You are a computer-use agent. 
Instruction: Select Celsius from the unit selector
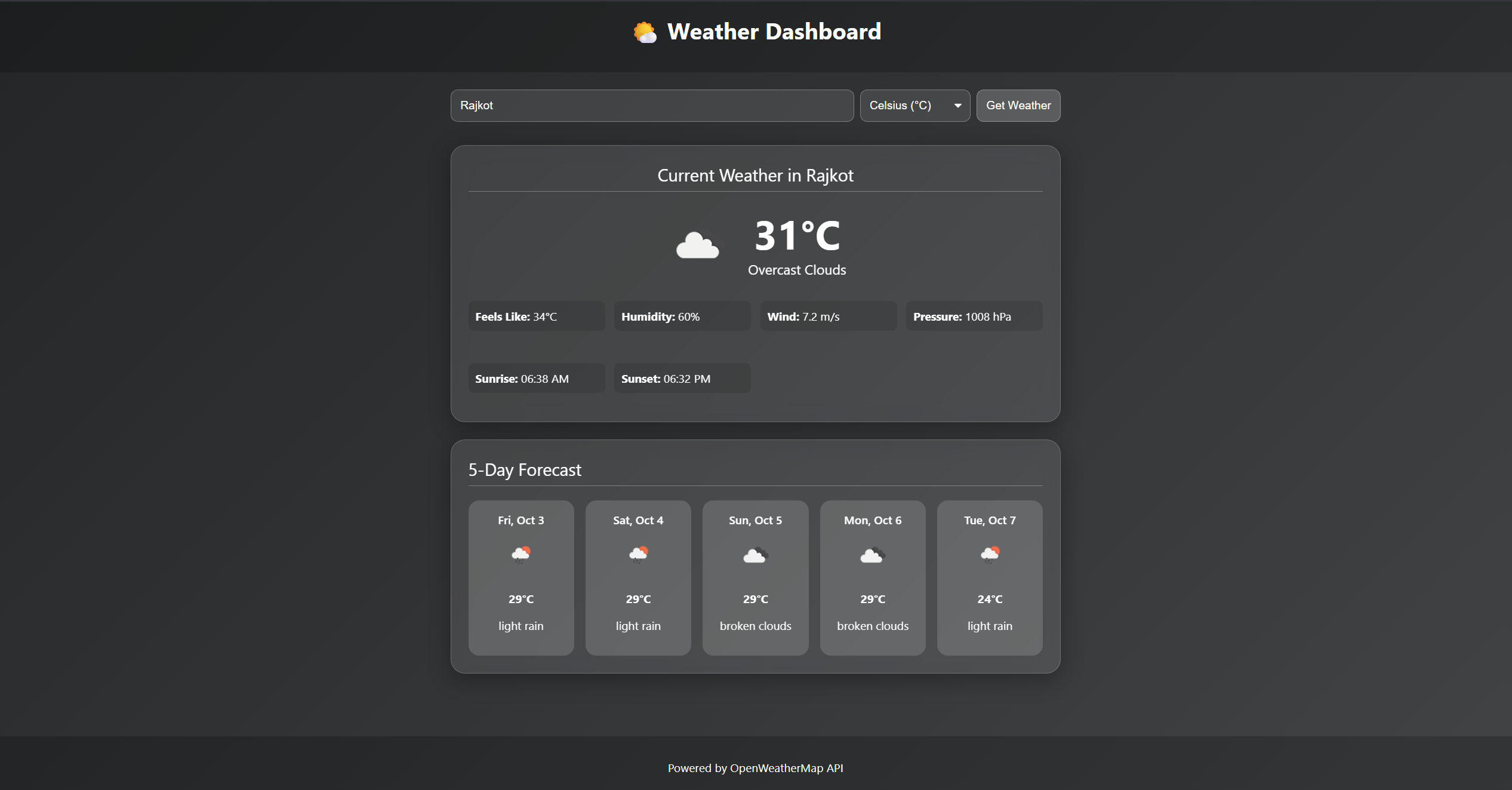point(914,105)
